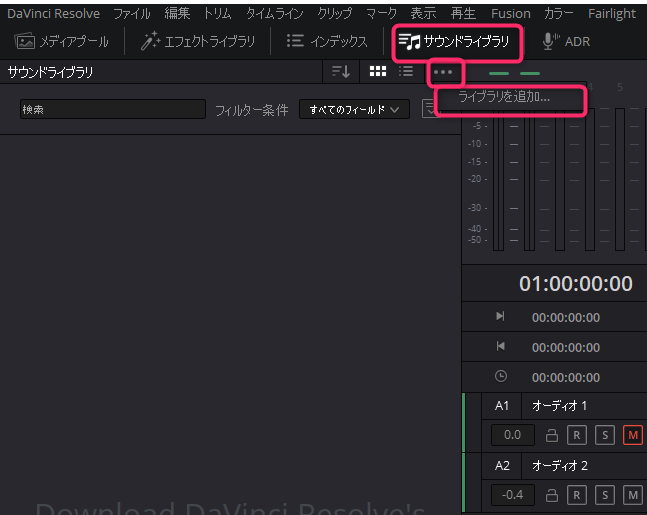Open the インデックス panel

327,42
